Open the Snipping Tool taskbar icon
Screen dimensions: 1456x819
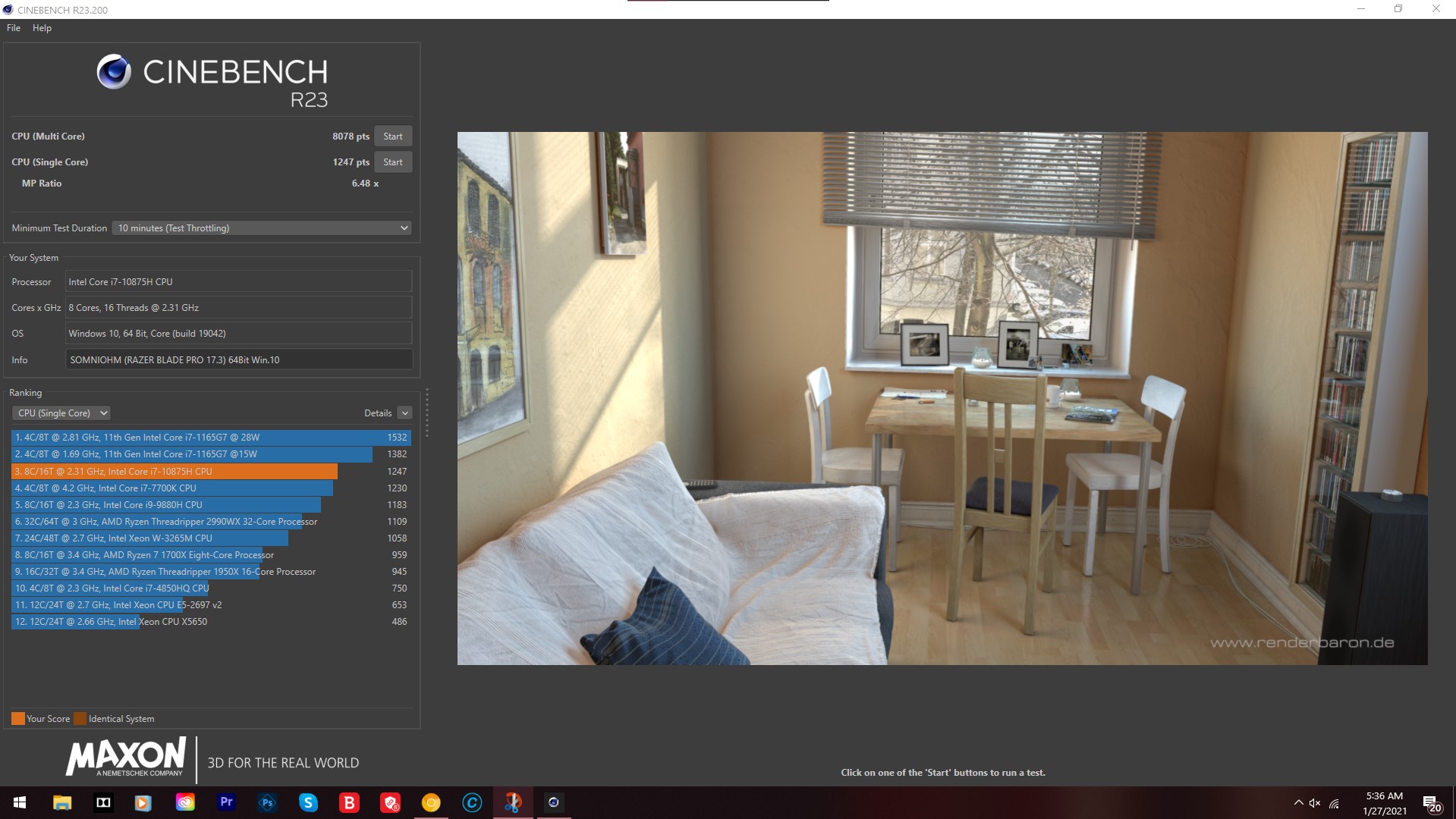coord(513,802)
